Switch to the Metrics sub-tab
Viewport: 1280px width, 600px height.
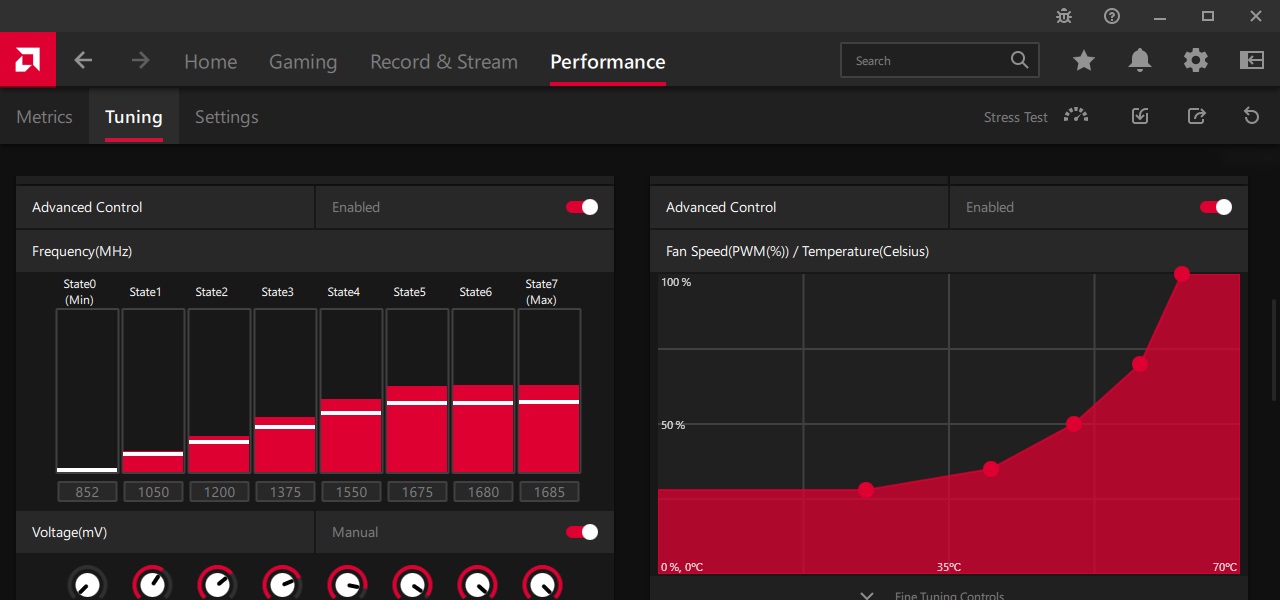point(44,117)
